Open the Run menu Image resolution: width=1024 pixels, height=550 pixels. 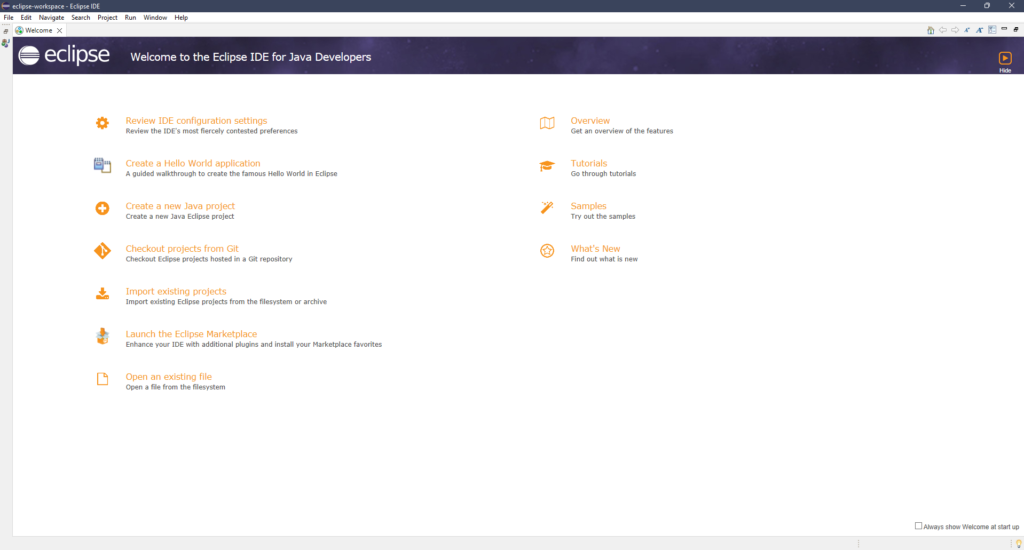point(130,18)
